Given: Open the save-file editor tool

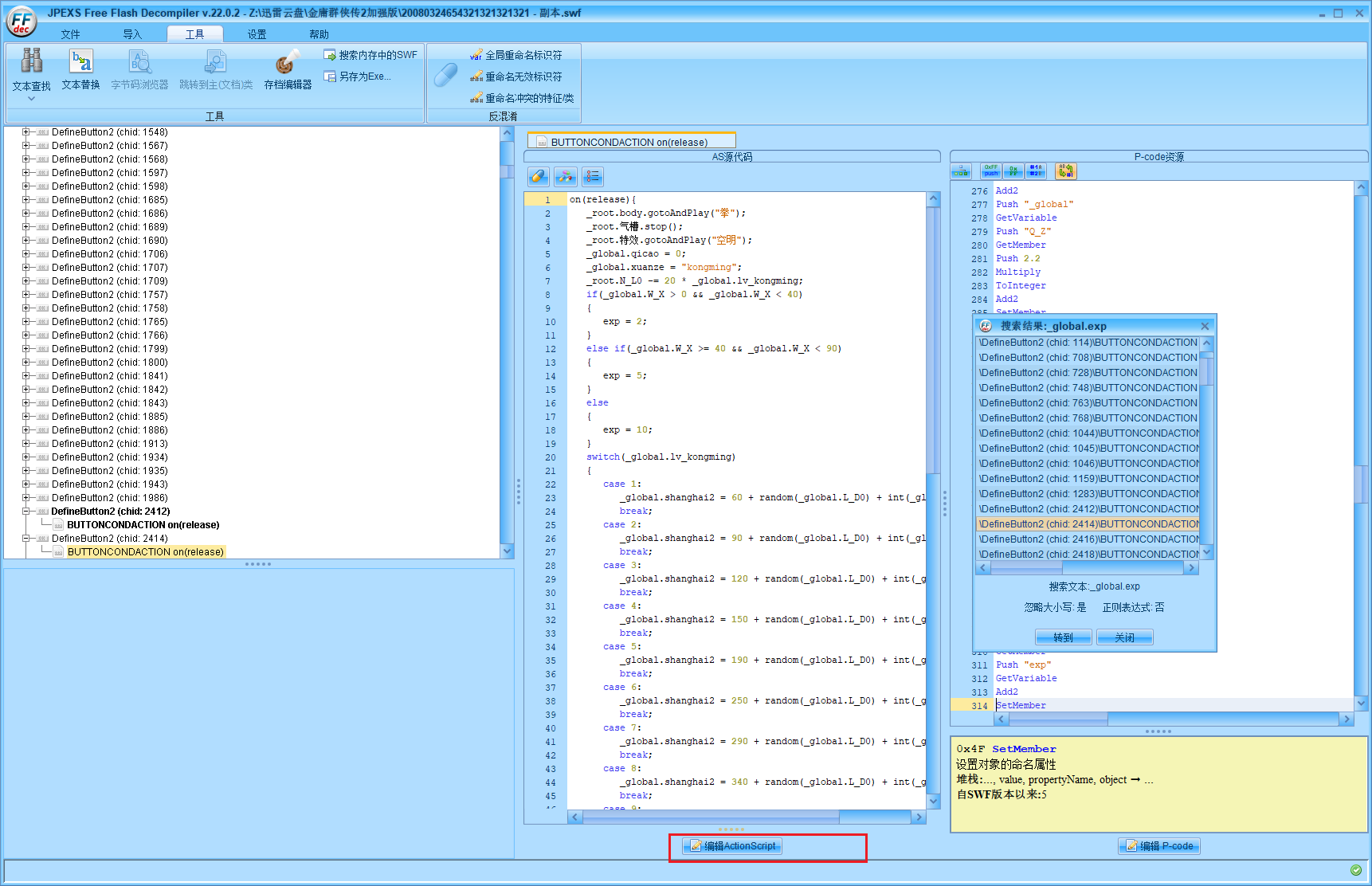Looking at the screenshot, I should [x=288, y=69].
